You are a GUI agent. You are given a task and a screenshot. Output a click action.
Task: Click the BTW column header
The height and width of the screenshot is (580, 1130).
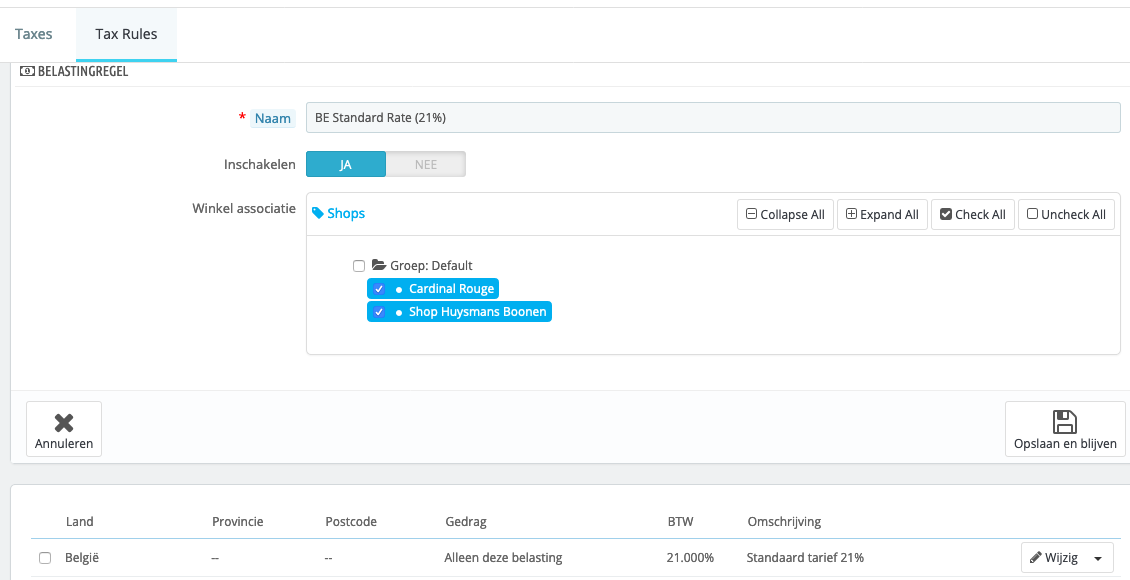click(x=680, y=522)
